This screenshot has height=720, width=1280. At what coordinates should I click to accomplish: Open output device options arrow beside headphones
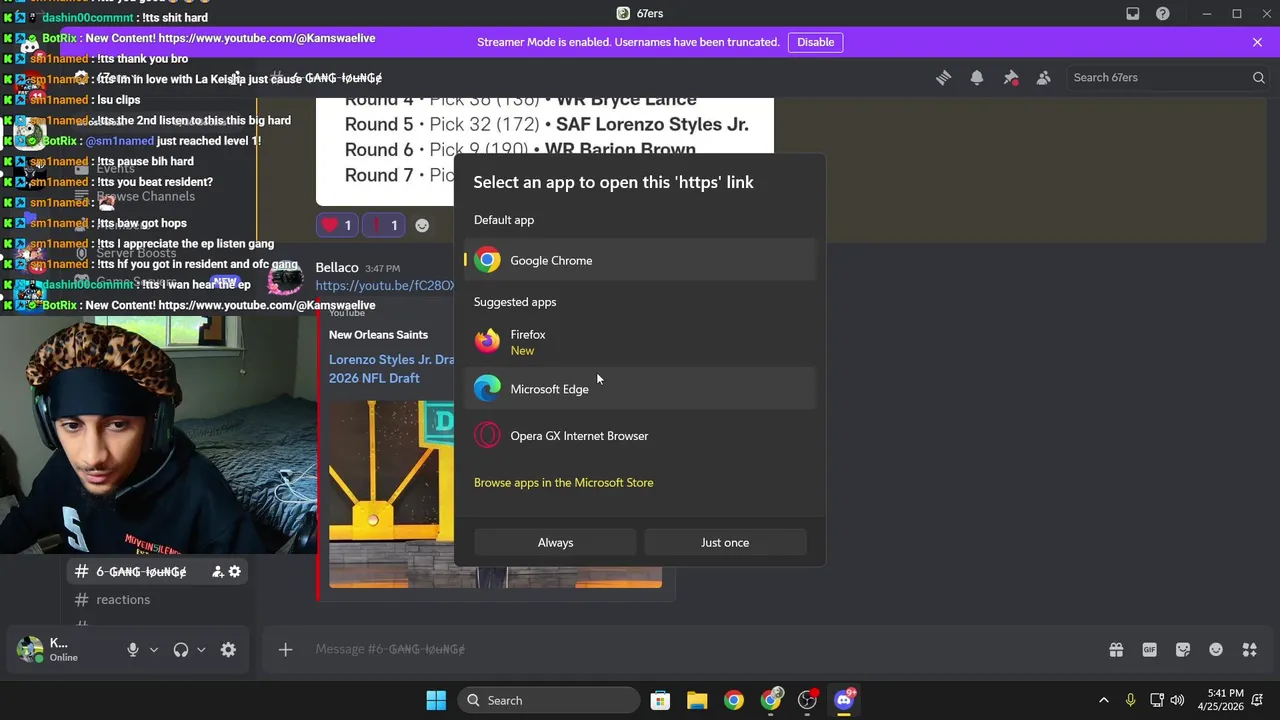point(201,649)
